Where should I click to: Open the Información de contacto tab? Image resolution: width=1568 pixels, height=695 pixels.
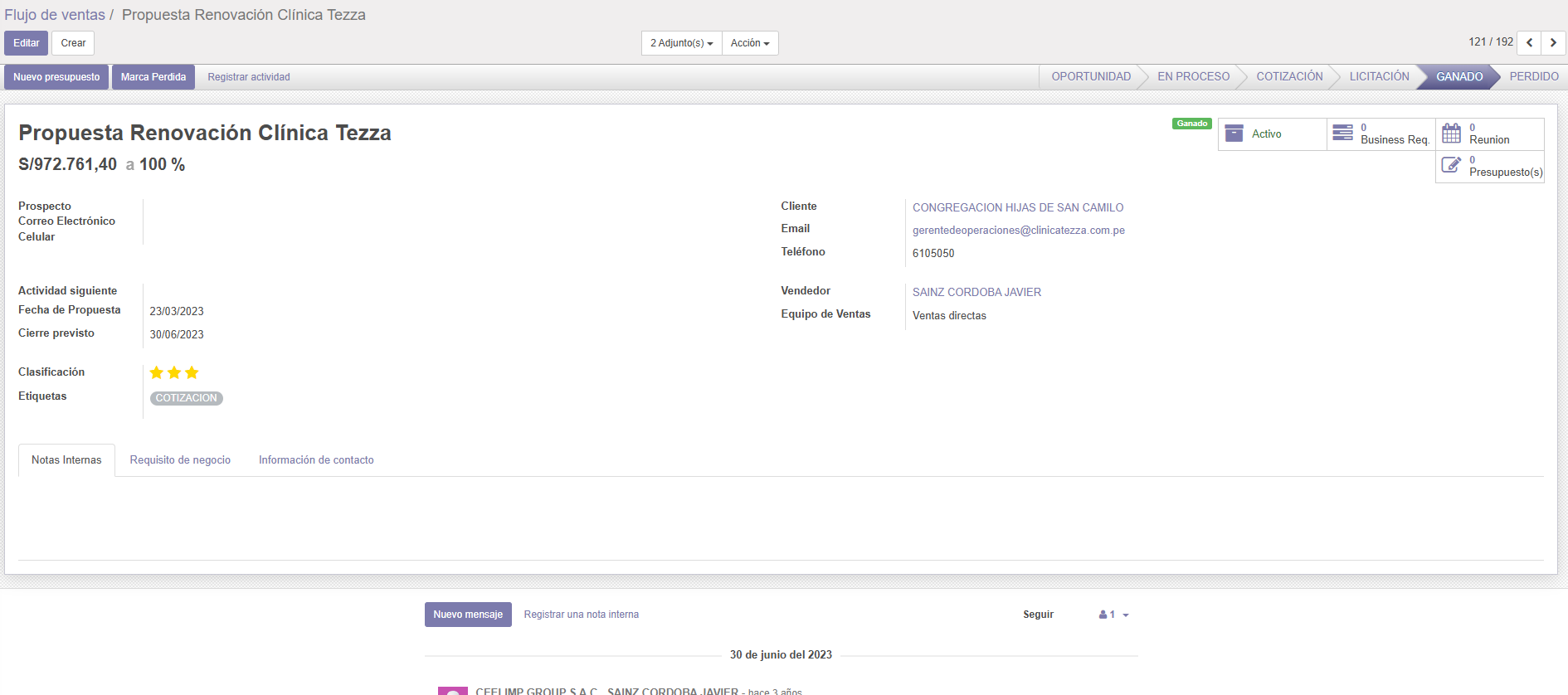[316, 460]
